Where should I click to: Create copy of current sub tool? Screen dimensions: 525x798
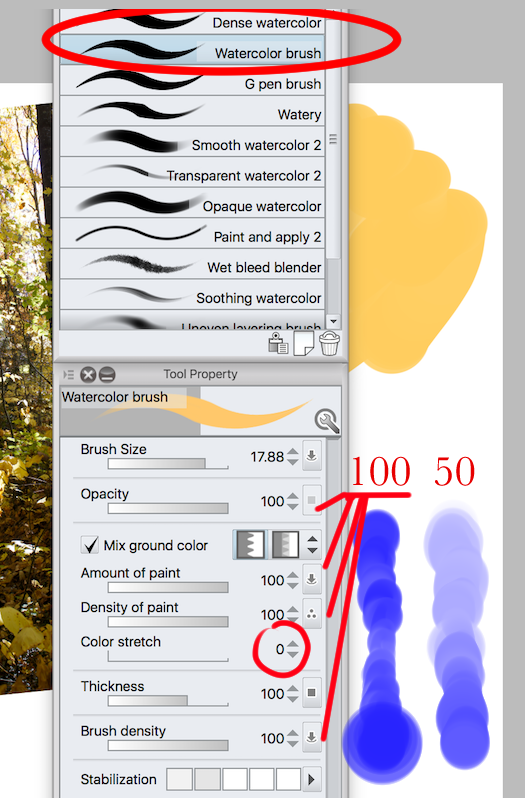click(303, 344)
